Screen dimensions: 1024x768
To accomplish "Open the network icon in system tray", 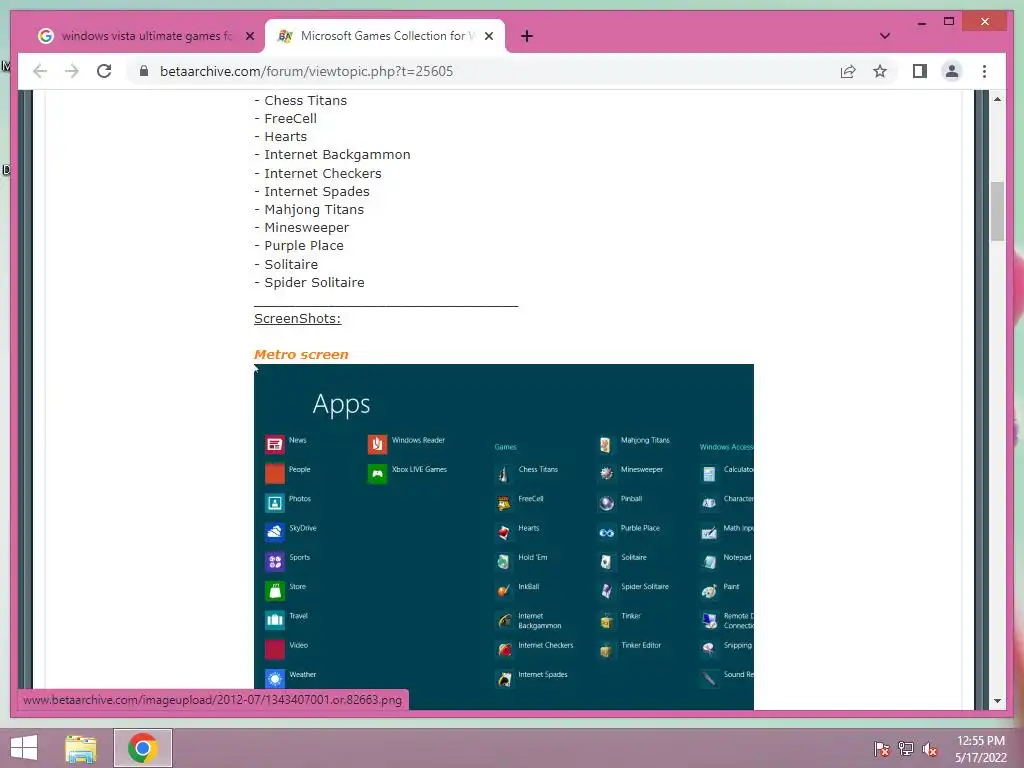I will (x=906, y=749).
